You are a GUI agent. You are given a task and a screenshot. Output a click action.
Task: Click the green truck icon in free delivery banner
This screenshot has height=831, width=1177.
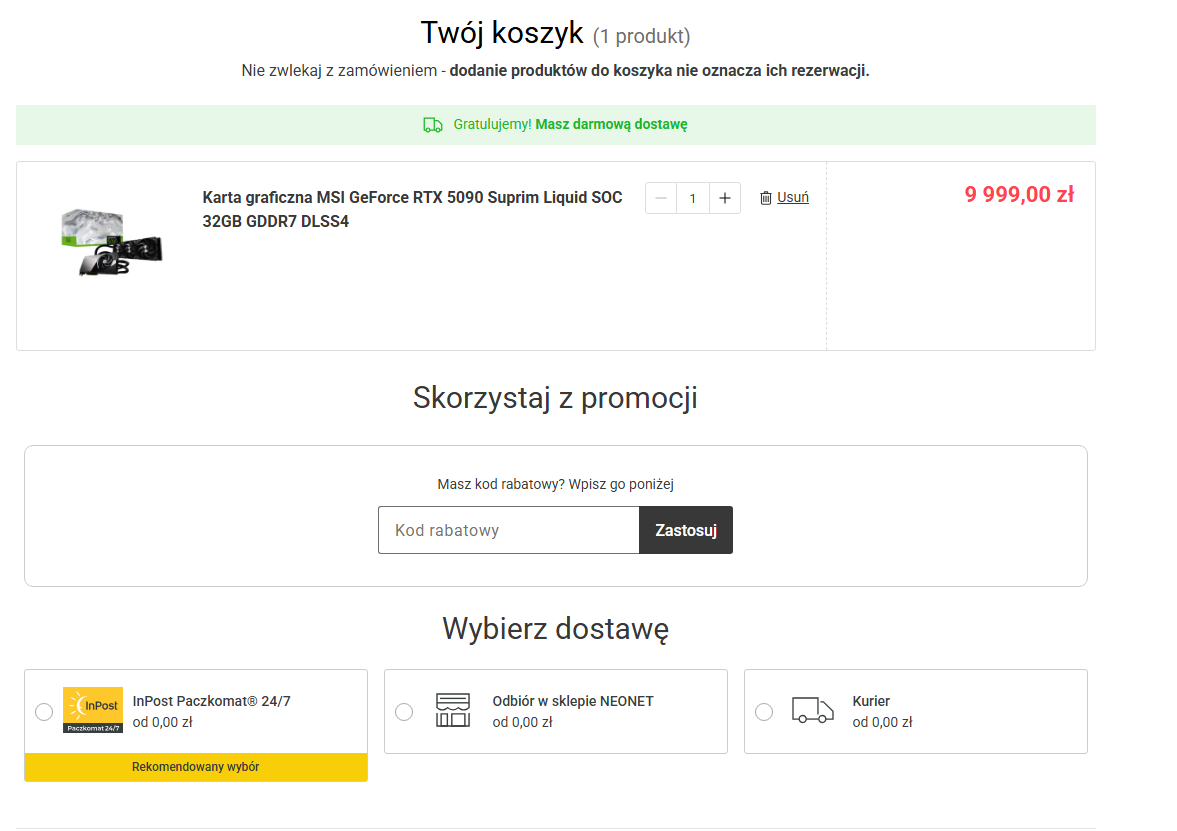[x=433, y=125]
